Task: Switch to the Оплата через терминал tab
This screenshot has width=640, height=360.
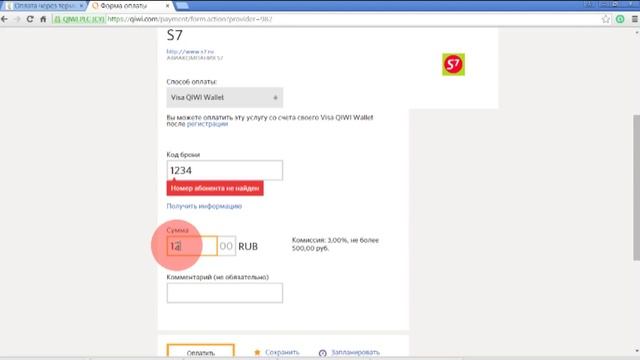Action: pos(44,6)
